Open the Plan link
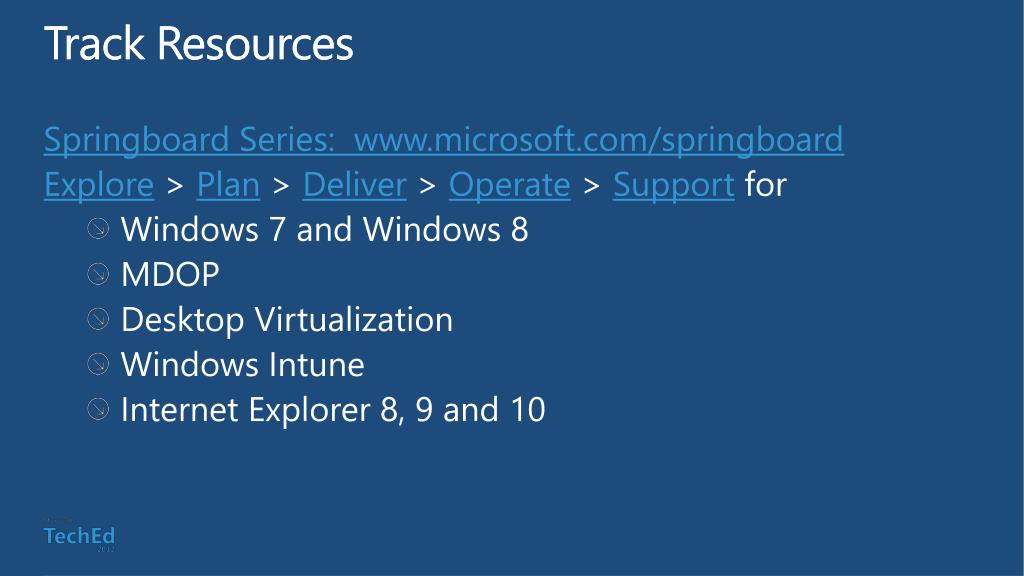Screen dimensions: 1024x576 click(x=228, y=184)
